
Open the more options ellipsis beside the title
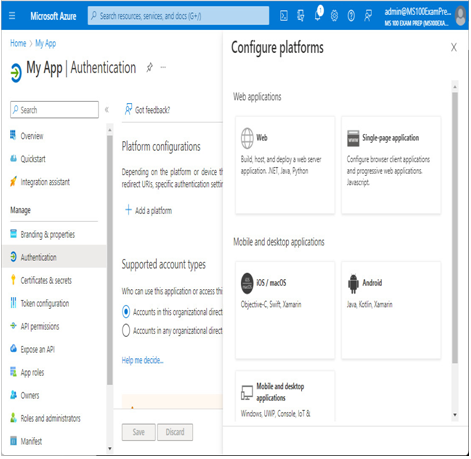click(163, 67)
